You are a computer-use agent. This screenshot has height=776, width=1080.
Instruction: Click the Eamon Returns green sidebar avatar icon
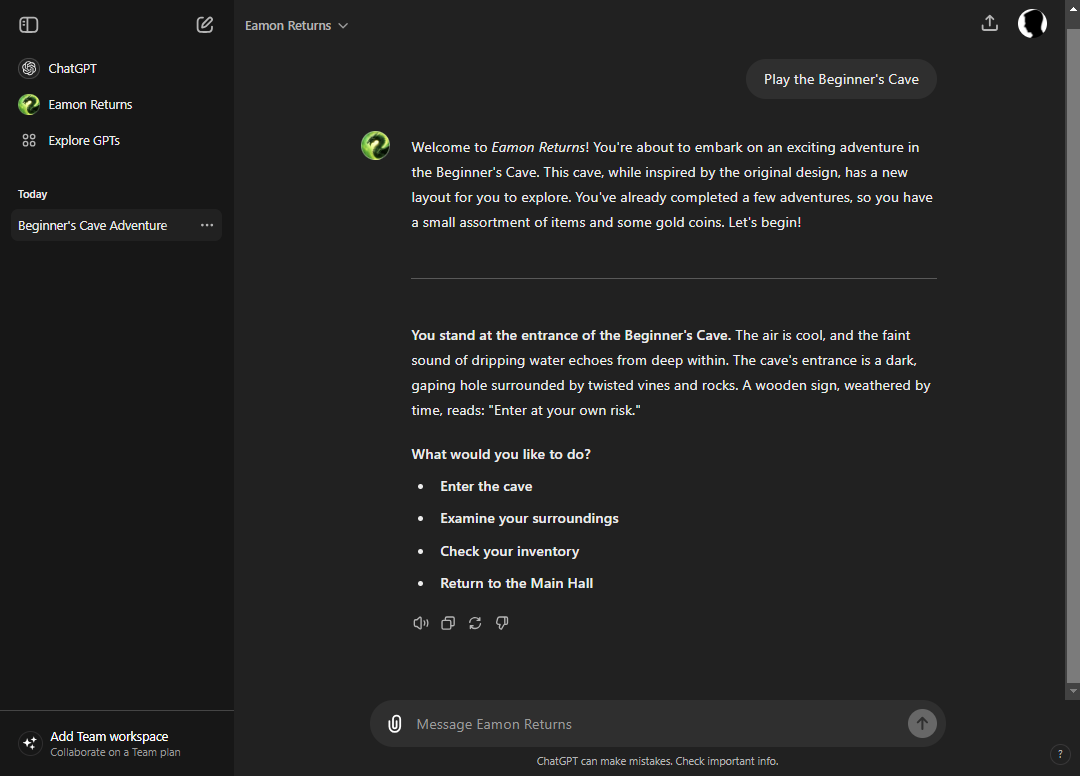coord(29,105)
